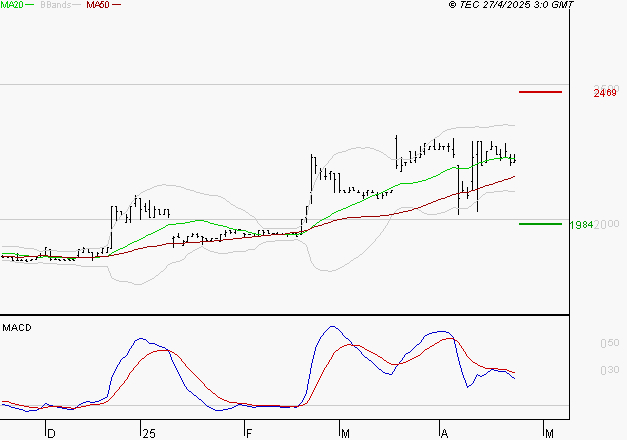Screen dimensions: 627x440
Task: Click the grey line sample beside BBands
Action: [x=77, y=5]
